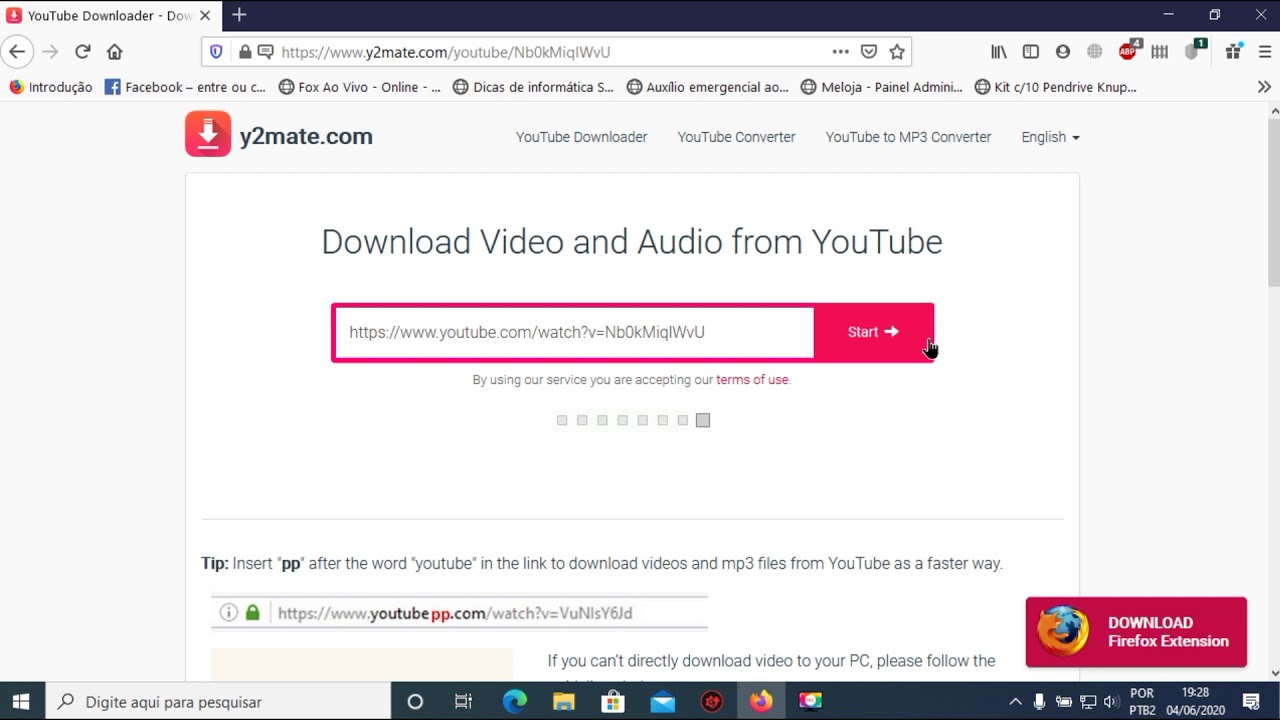Open the Fox Ao Vivo bookmark
The height and width of the screenshot is (720, 1280).
(360, 87)
